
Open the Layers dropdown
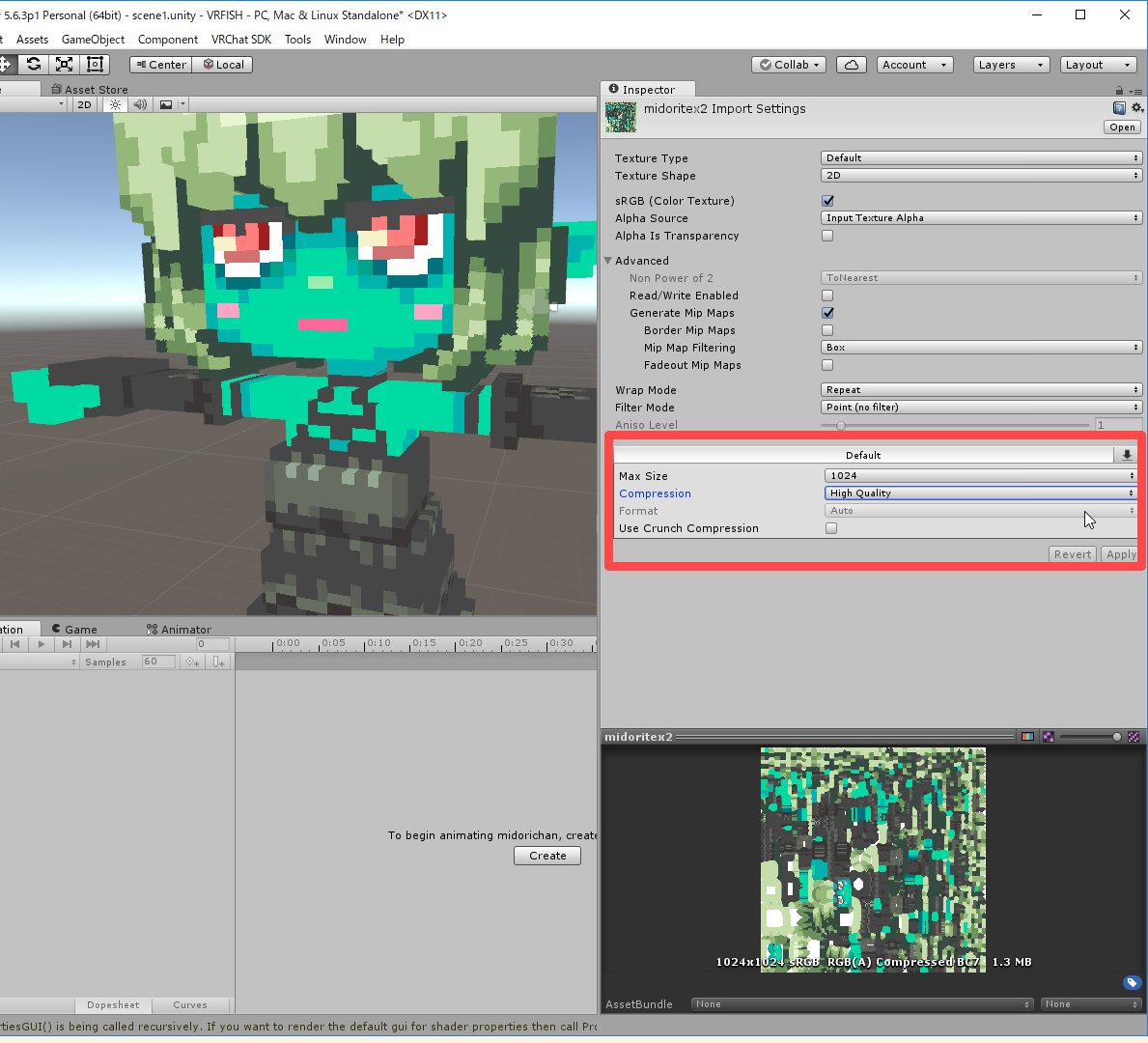click(1011, 65)
